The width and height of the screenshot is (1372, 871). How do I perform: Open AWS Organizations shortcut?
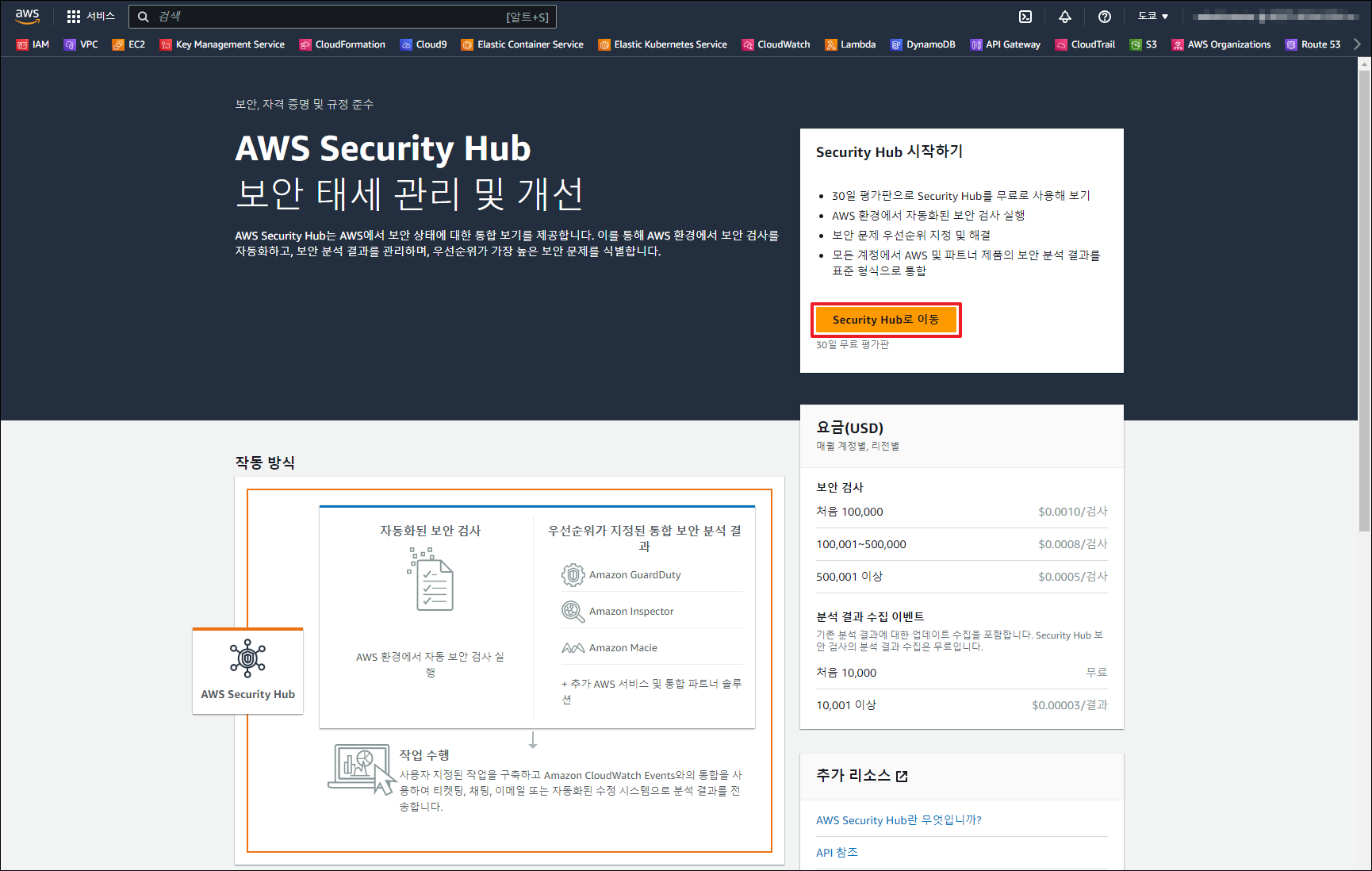[x=1221, y=44]
